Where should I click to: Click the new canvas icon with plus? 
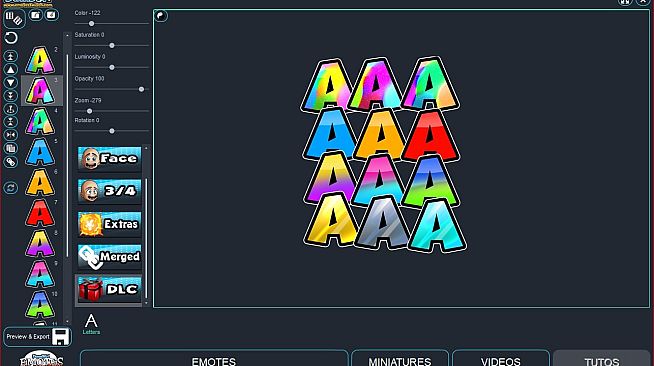click(x=36, y=15)
